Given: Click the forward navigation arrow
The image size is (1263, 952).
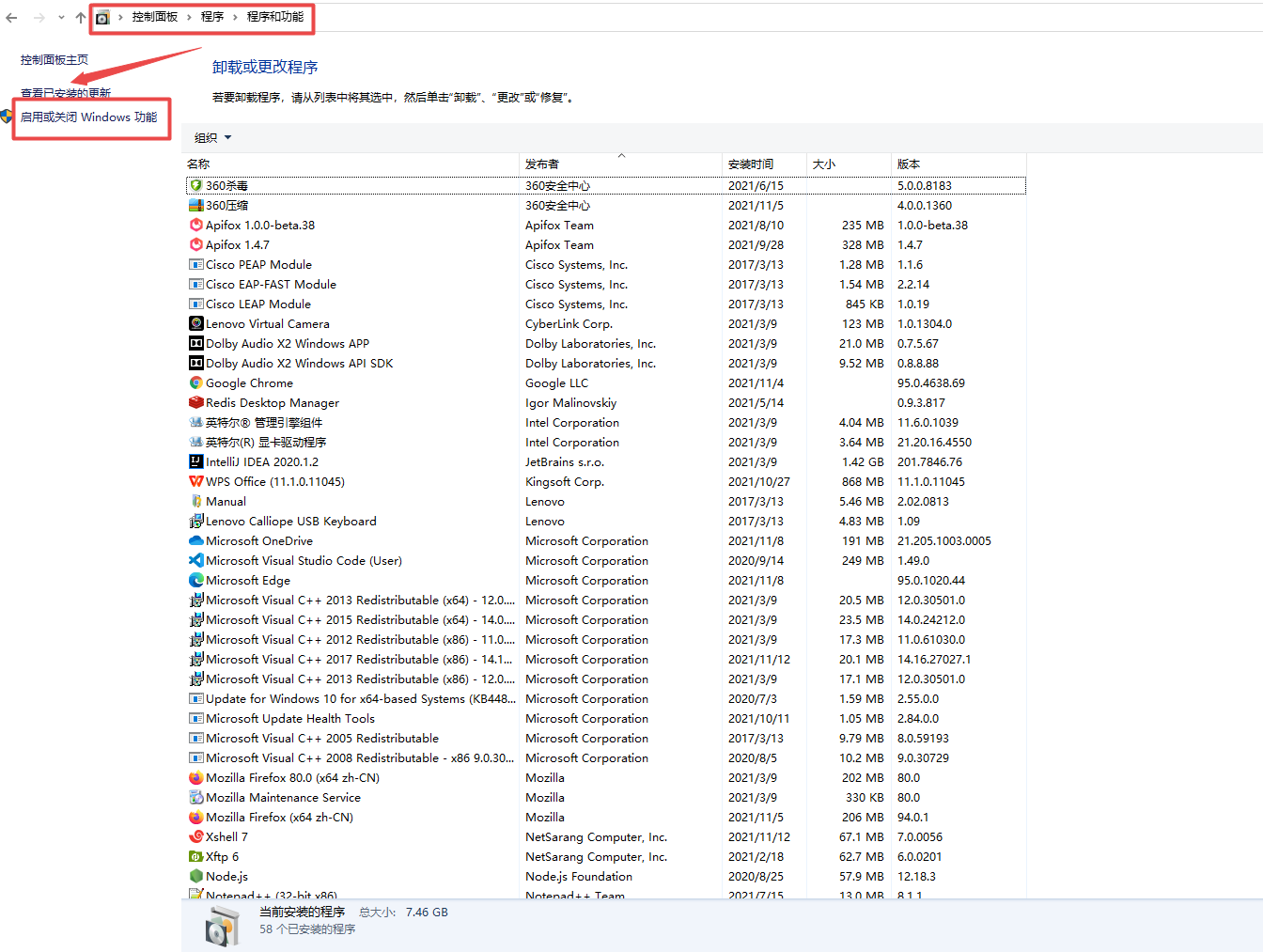Looking at the screenshot, I should coord(39,17).
